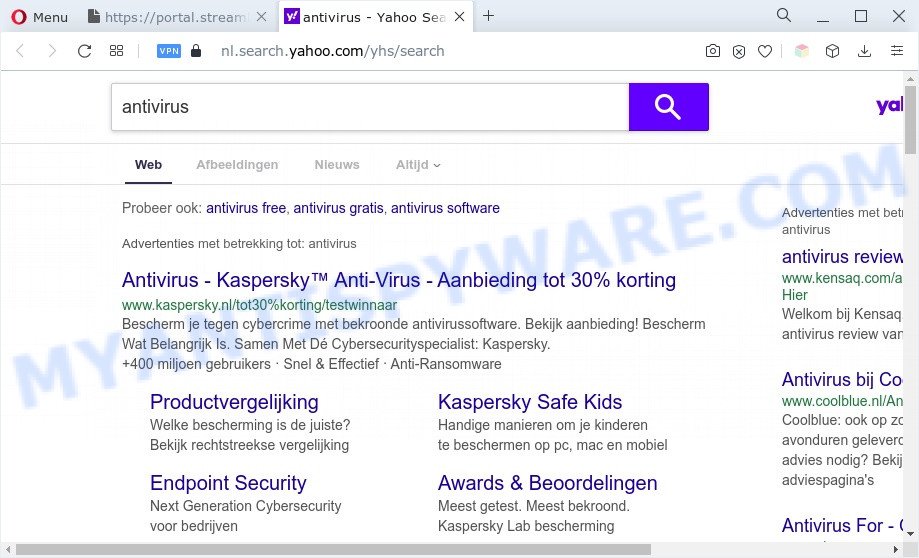
Task: Click the antivirus search input field
Action: click(370, 107)
